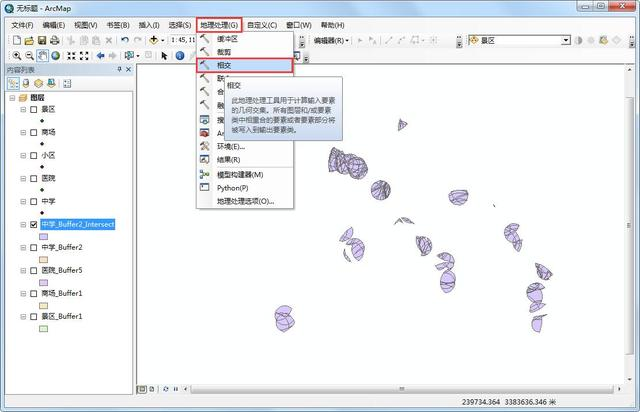Uncheck the 中学_Buffer2_Intersect layer
640x412 pixels.
[33, 225]
